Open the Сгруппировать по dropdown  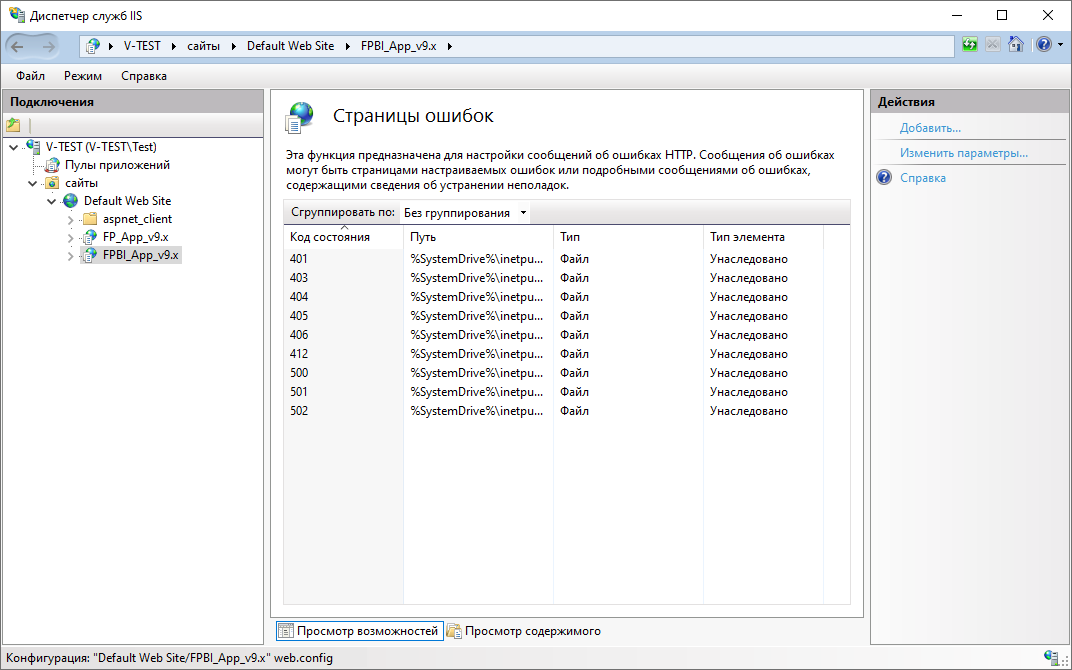[x=465, y=213]
